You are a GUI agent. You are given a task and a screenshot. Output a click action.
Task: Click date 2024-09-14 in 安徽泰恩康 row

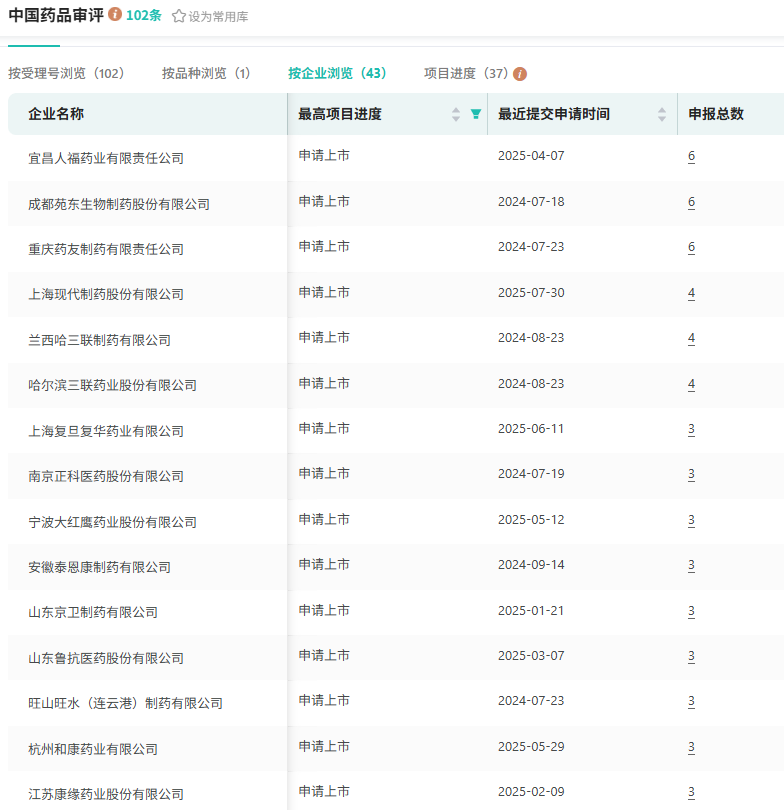tap(531, 565)
